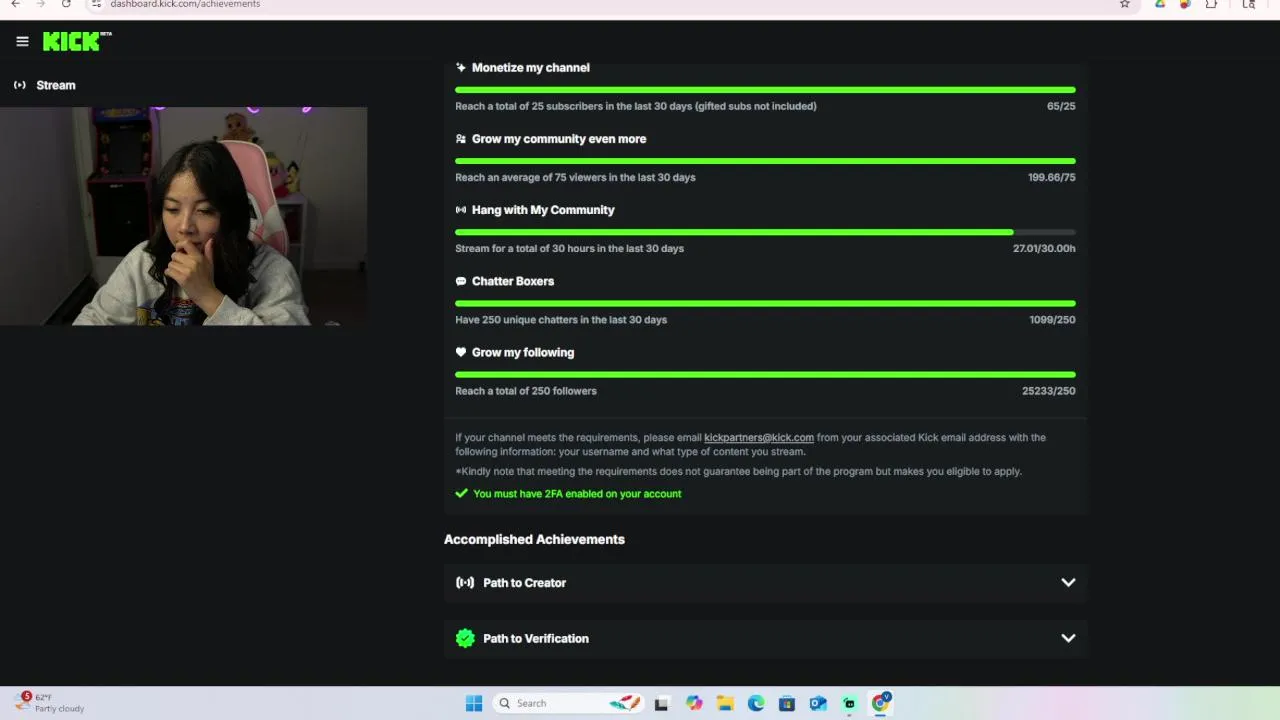
Task: Expand the Path to Creator section
Action: pyautogui.click(x=1068, y=583)
